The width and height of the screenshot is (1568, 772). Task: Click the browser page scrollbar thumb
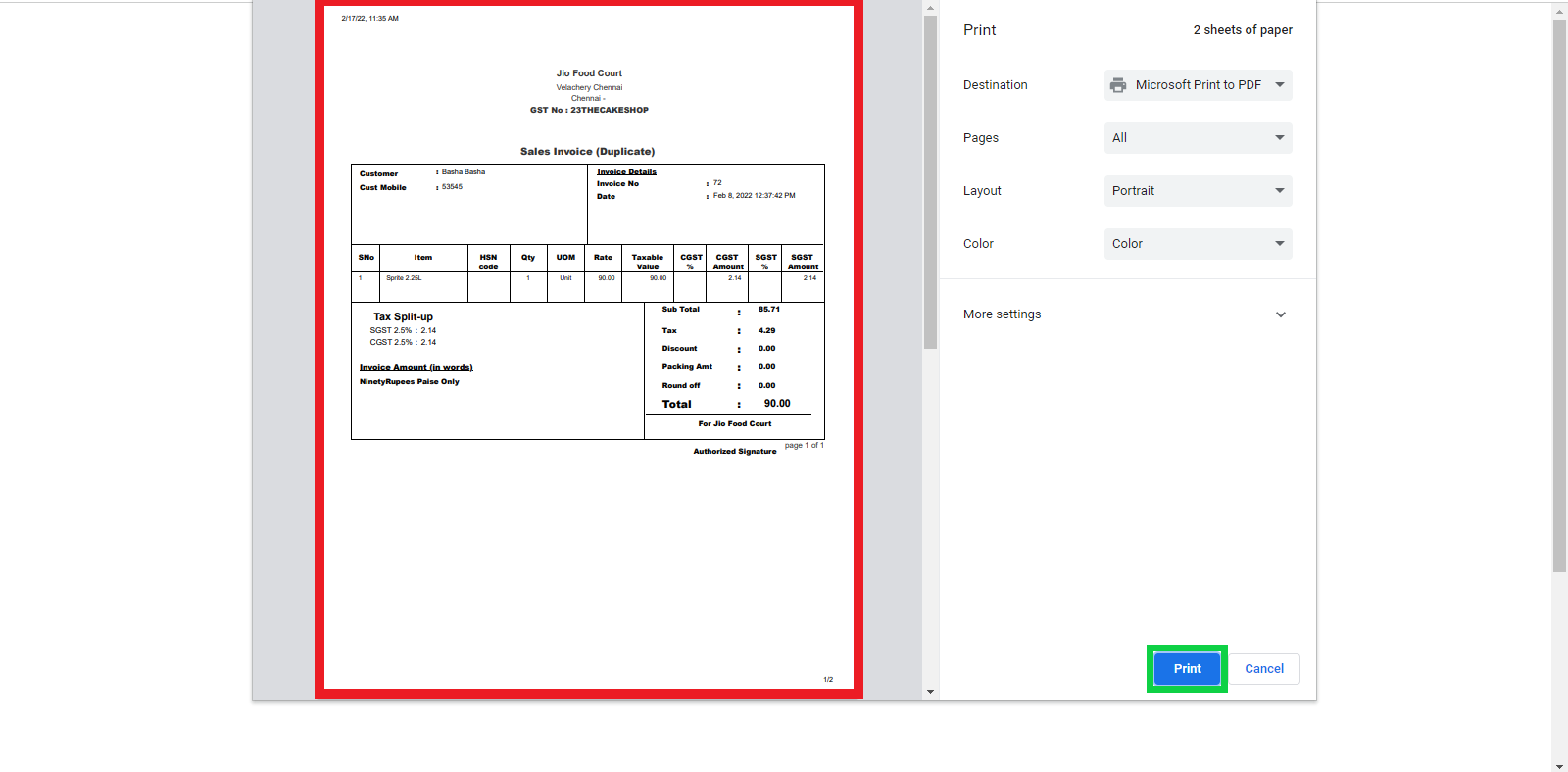(x=1559, y=296)
